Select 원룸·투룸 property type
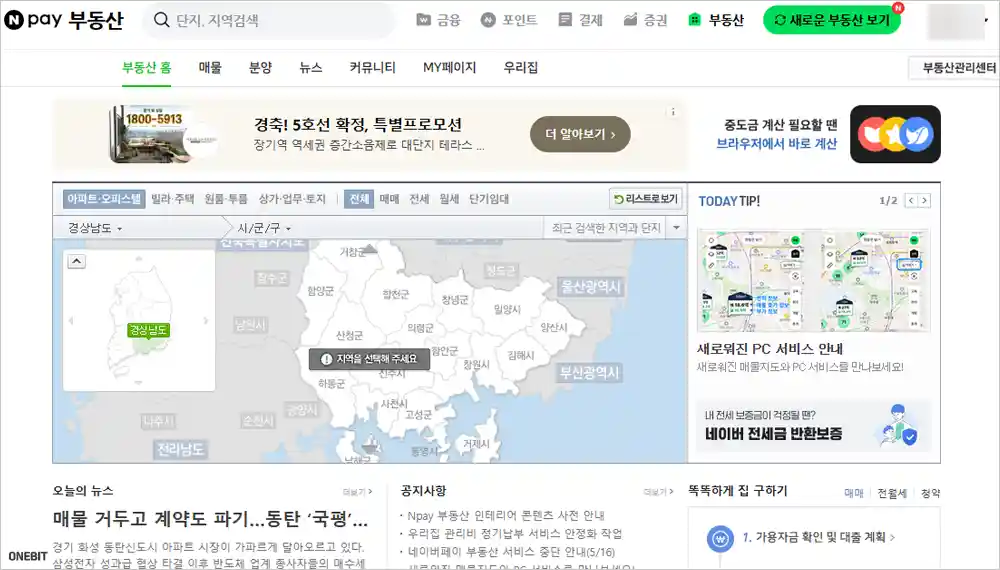1000x570 pixels. pos(226,199)
